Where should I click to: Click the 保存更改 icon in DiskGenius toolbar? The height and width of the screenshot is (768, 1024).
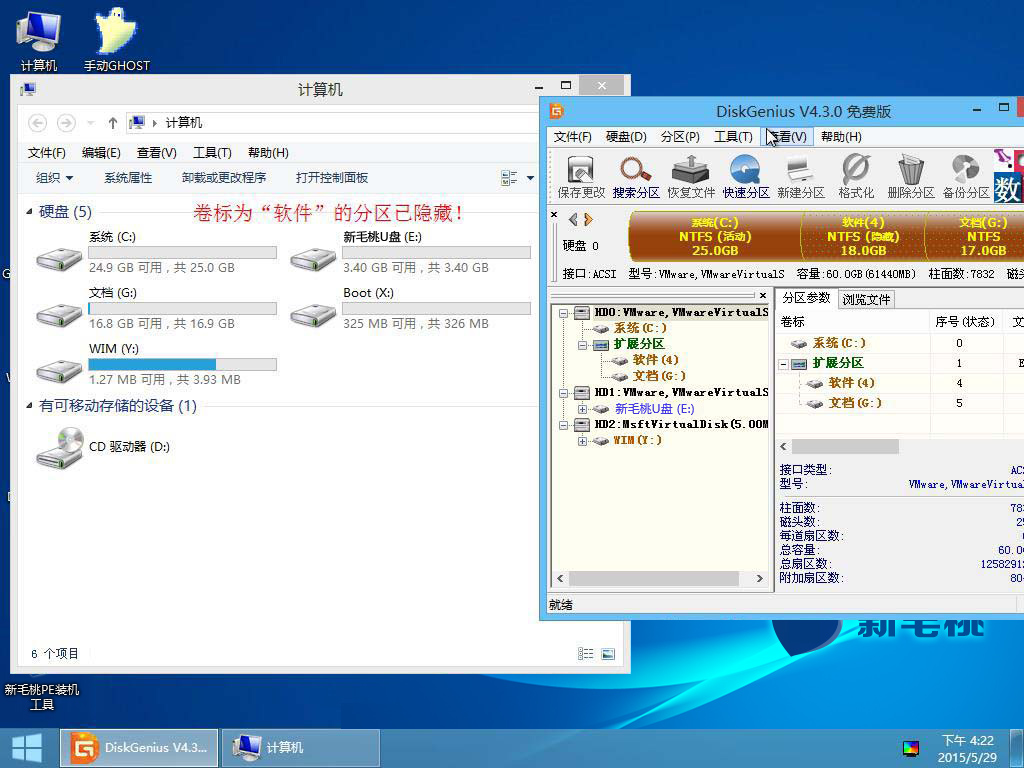pyautogui.click(x=580, y=176)
